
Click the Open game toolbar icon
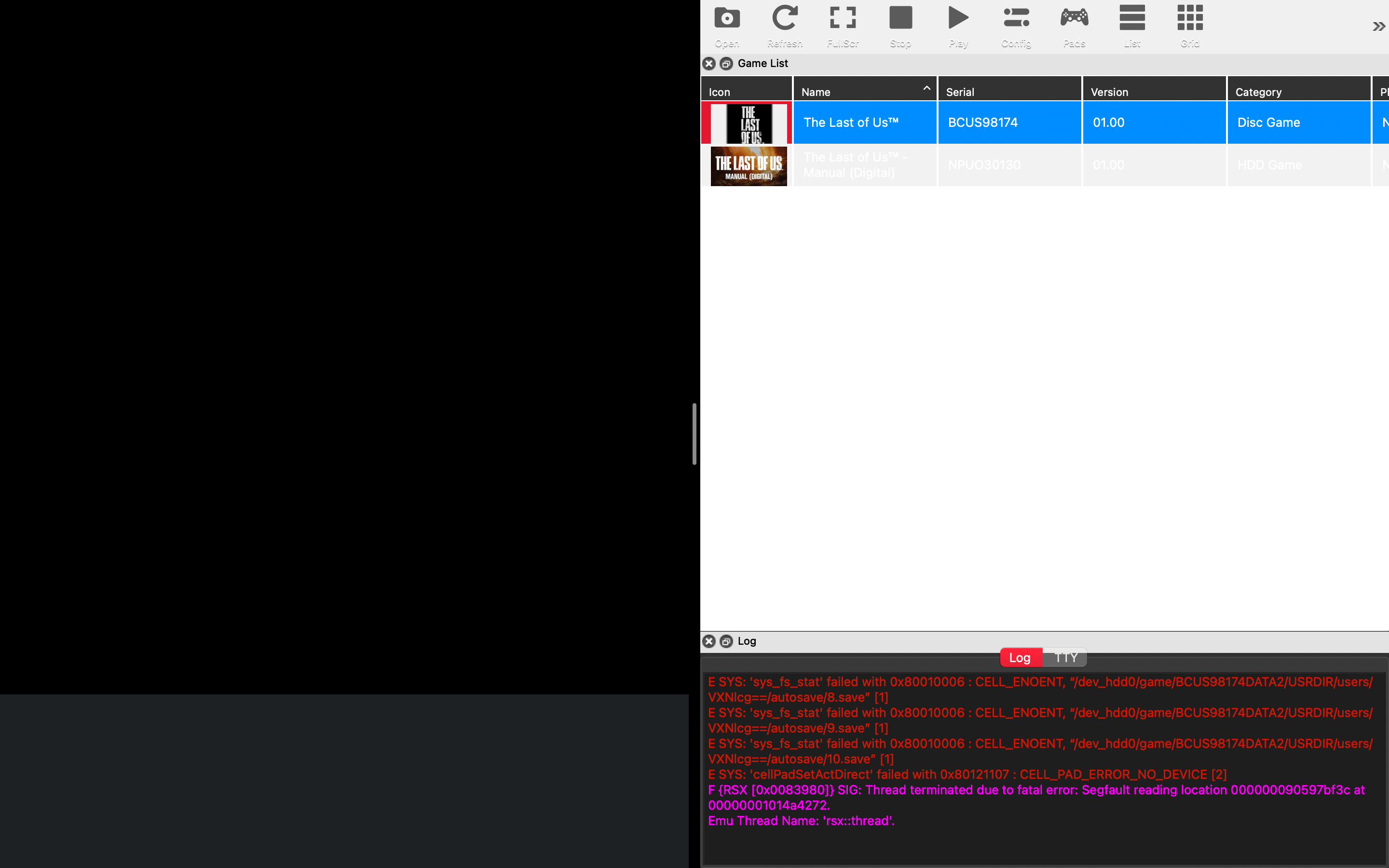(727, 26)
